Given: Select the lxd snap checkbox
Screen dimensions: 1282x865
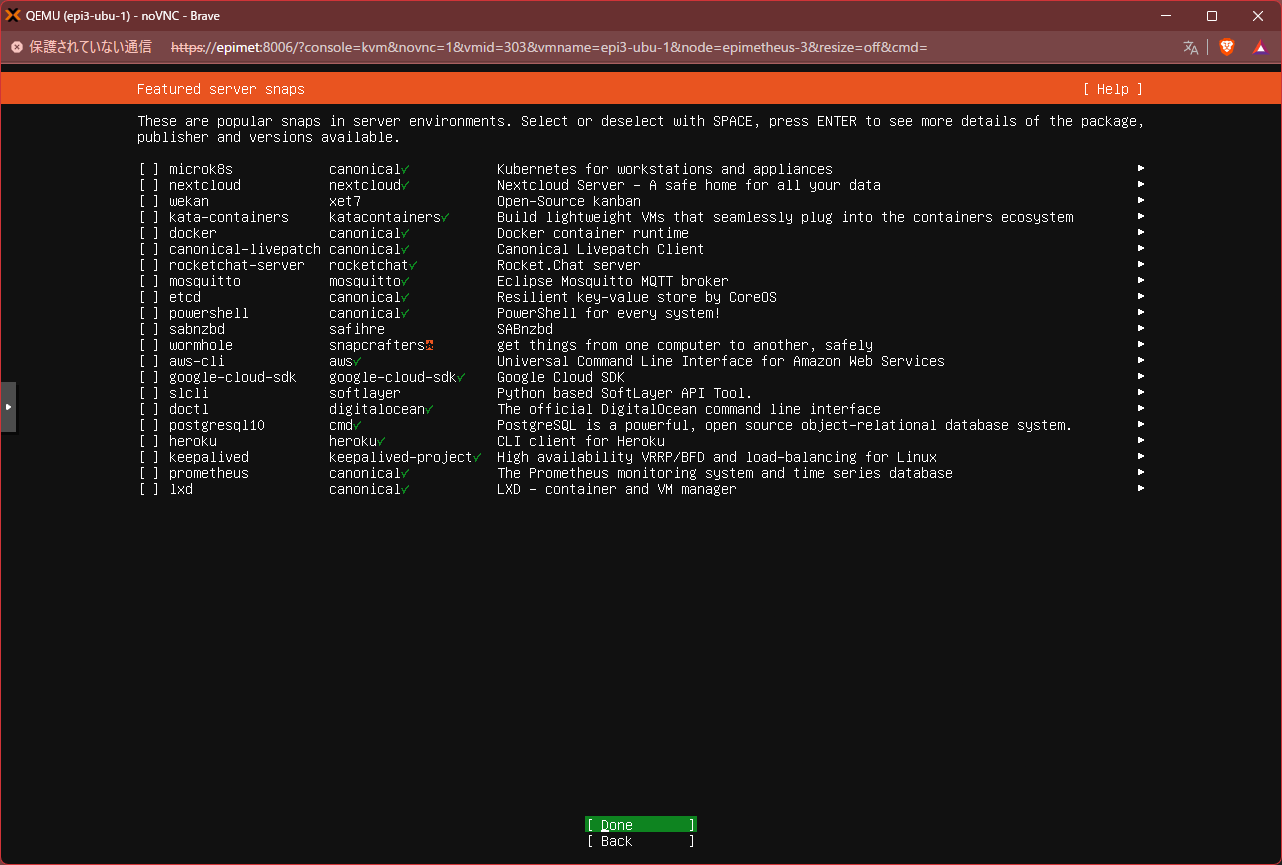Looking at the screenshot, I should point(149,489).
